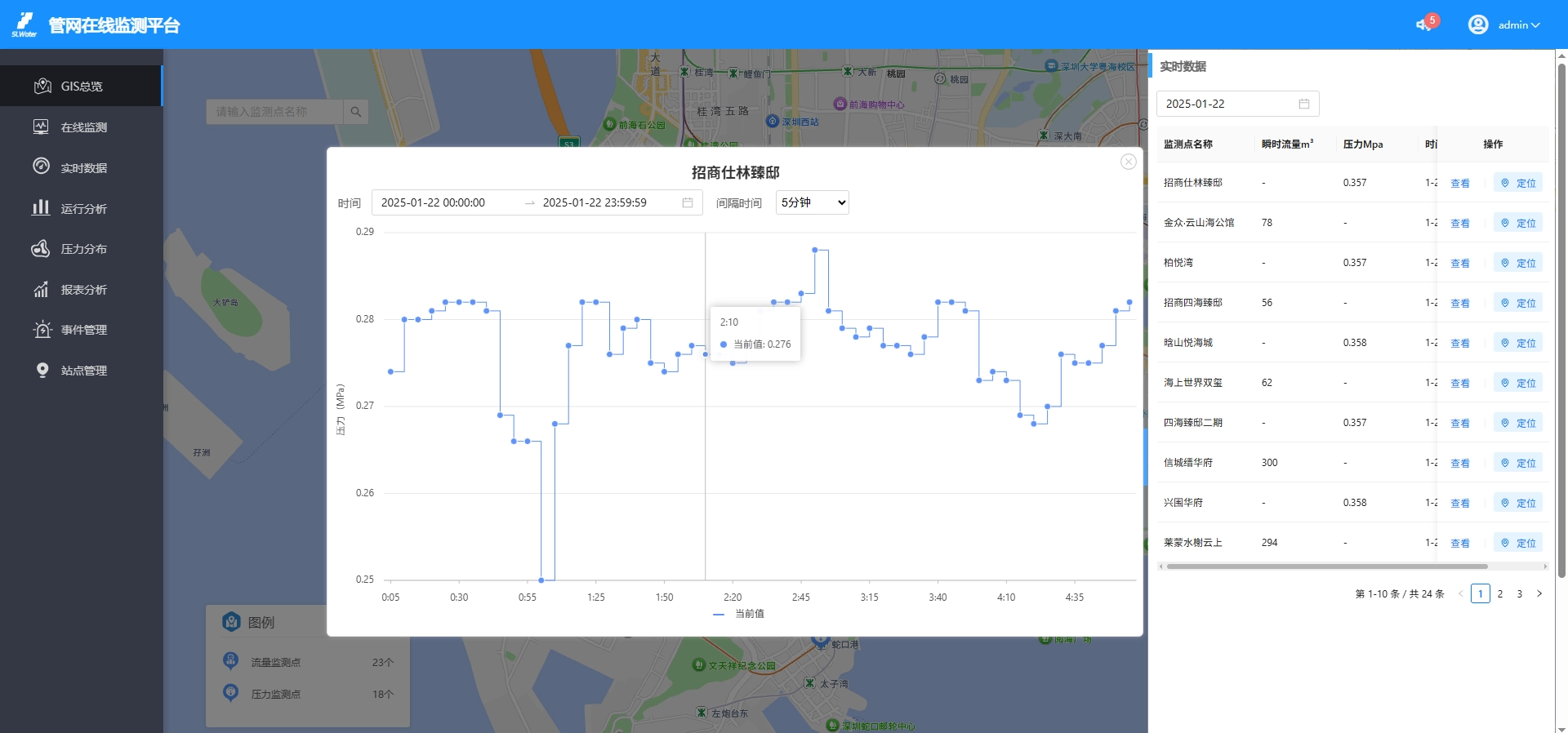Open the chart date range calendar icon

688,202
